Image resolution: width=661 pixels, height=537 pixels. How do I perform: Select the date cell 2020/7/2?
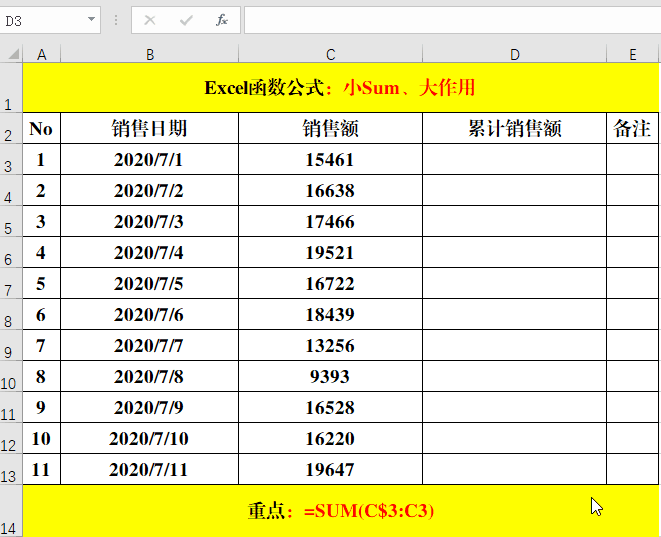tap(150, 191)
